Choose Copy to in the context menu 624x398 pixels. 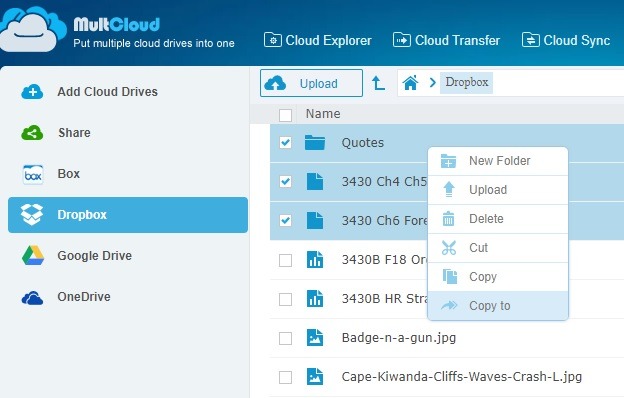tap(498, 306)
